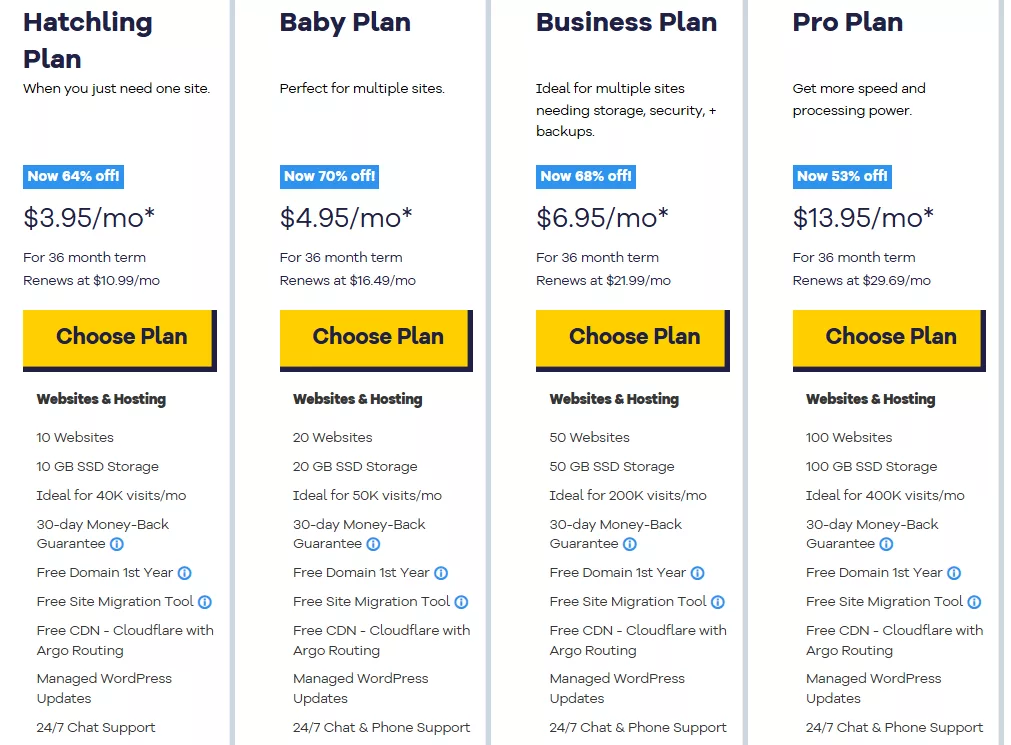Select Choose Plan under Business Plan

pyautogui.click(x=632, y=337)
